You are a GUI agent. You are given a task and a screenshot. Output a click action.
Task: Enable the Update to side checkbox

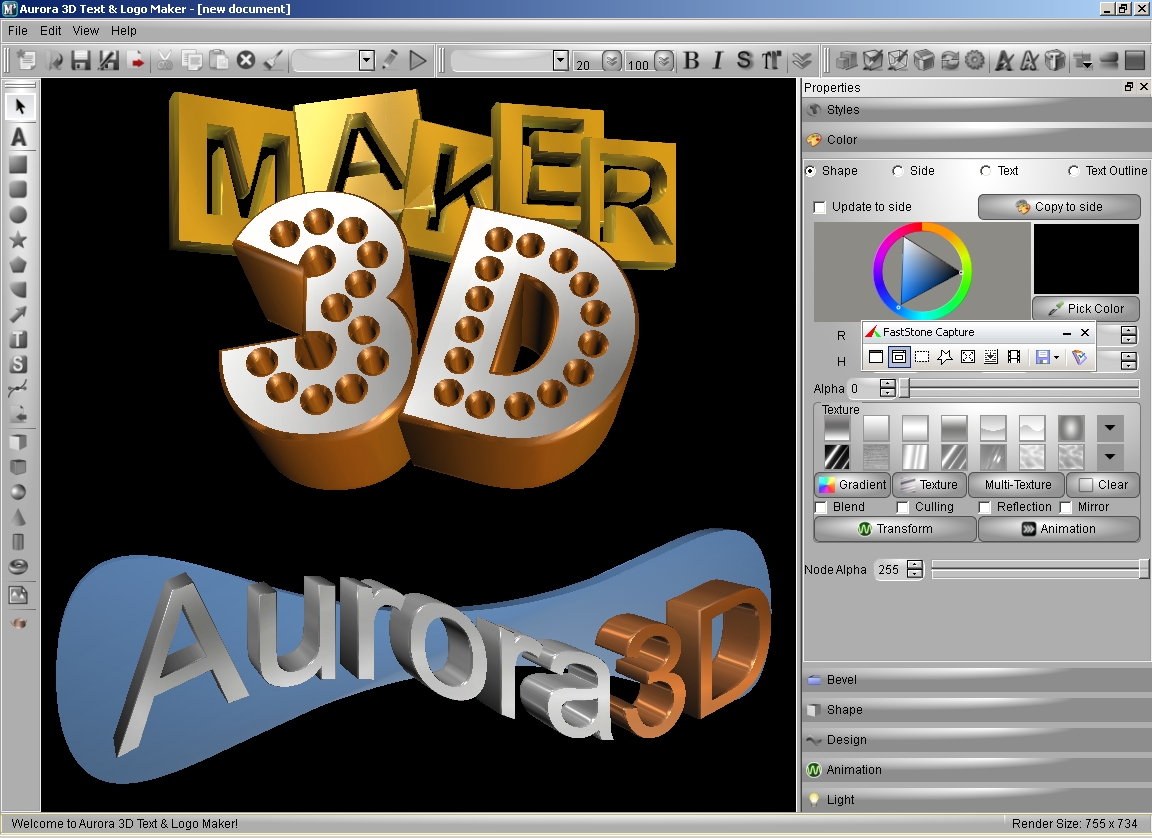tap(820, 207)
